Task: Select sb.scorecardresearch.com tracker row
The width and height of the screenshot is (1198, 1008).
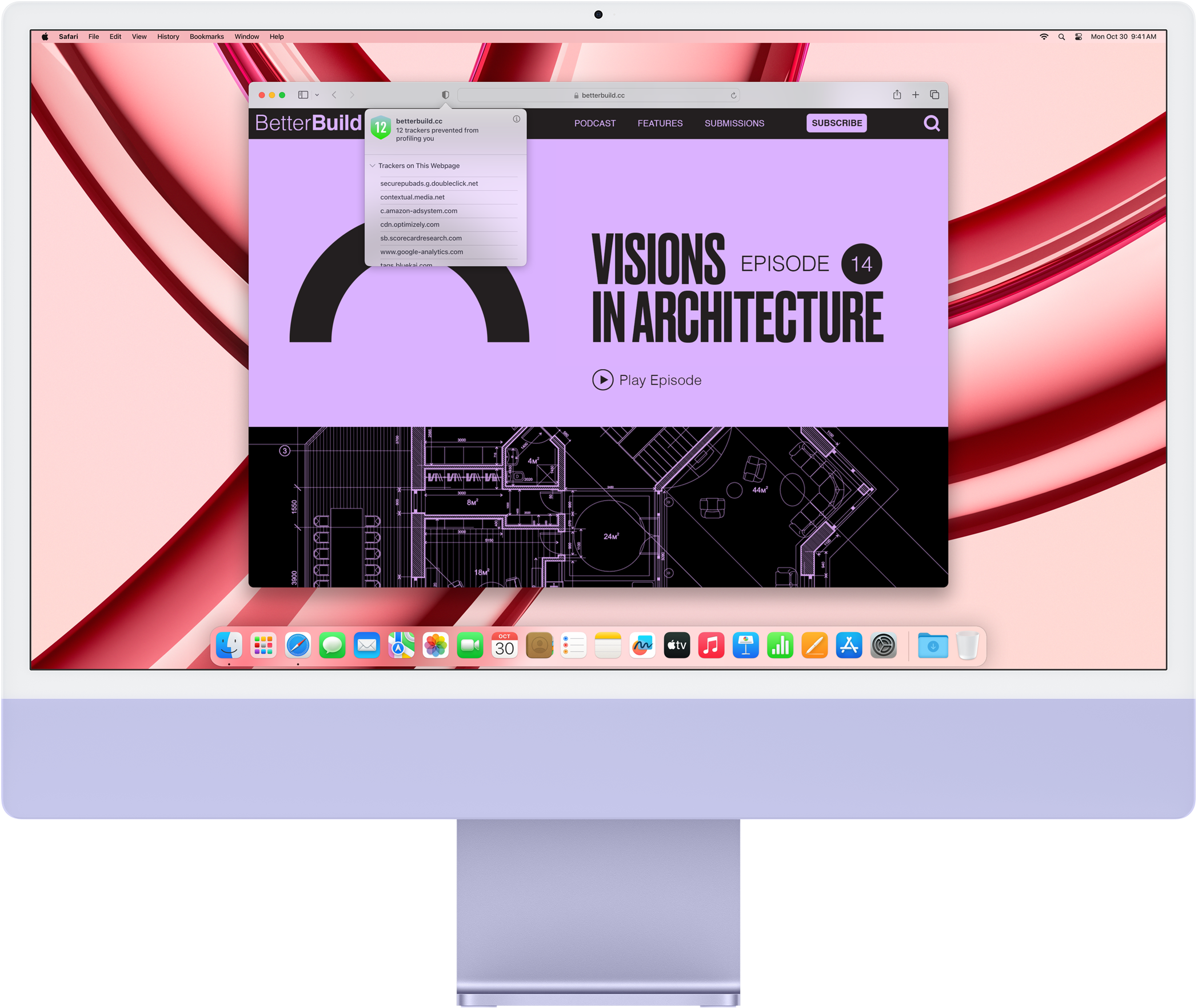Action: (x=449, y=238)
